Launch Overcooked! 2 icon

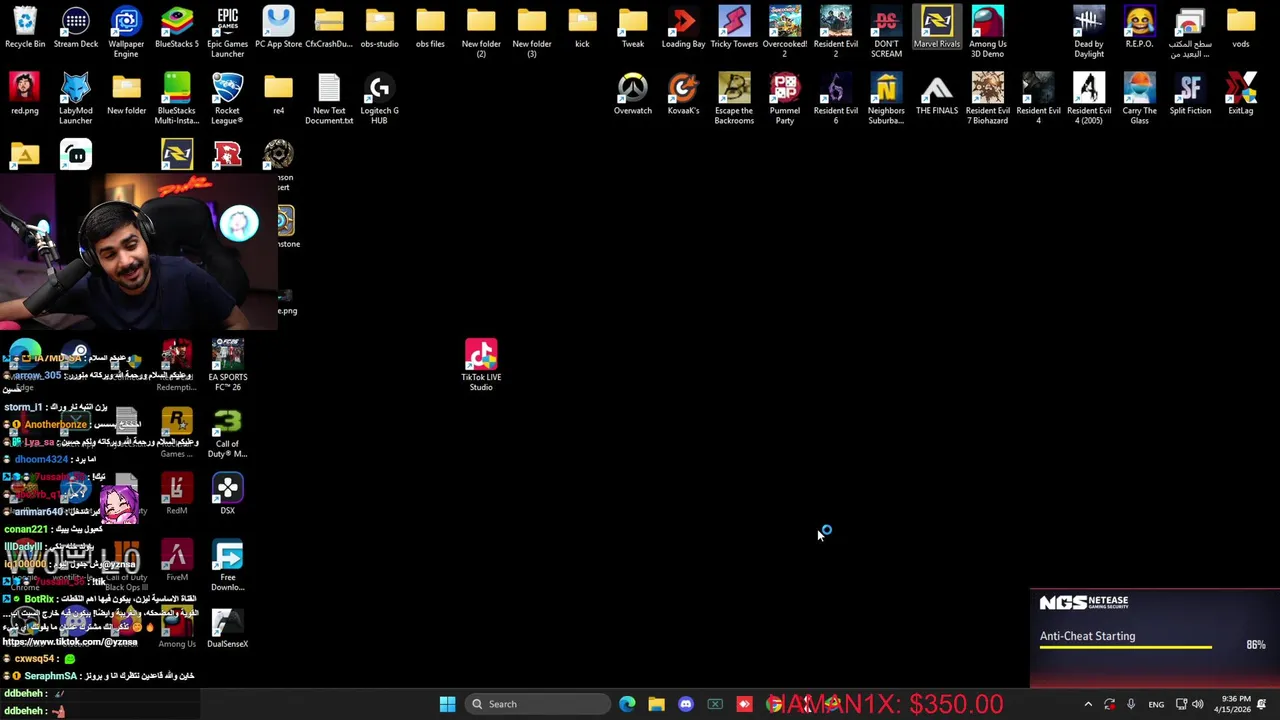[x=785, y=32]
